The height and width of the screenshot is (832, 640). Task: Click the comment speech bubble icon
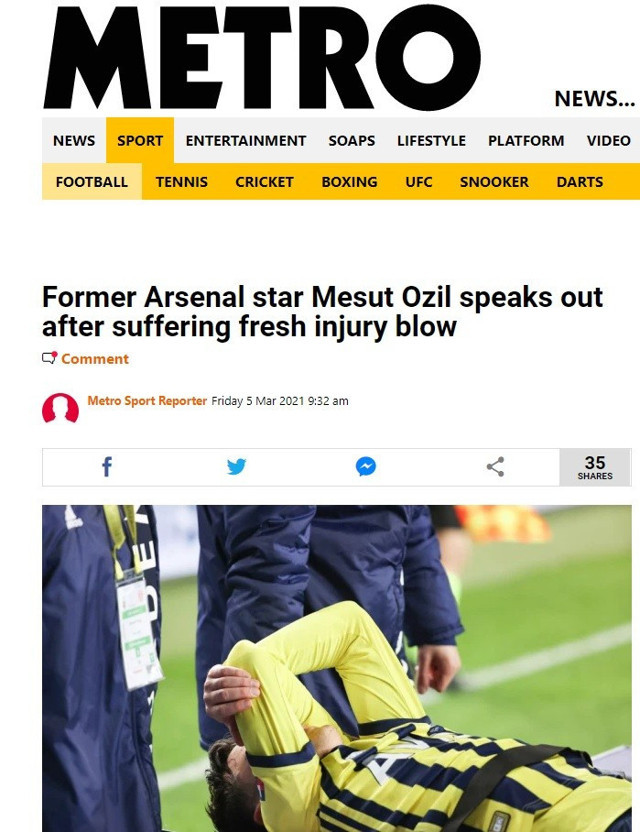pos(47,356)
